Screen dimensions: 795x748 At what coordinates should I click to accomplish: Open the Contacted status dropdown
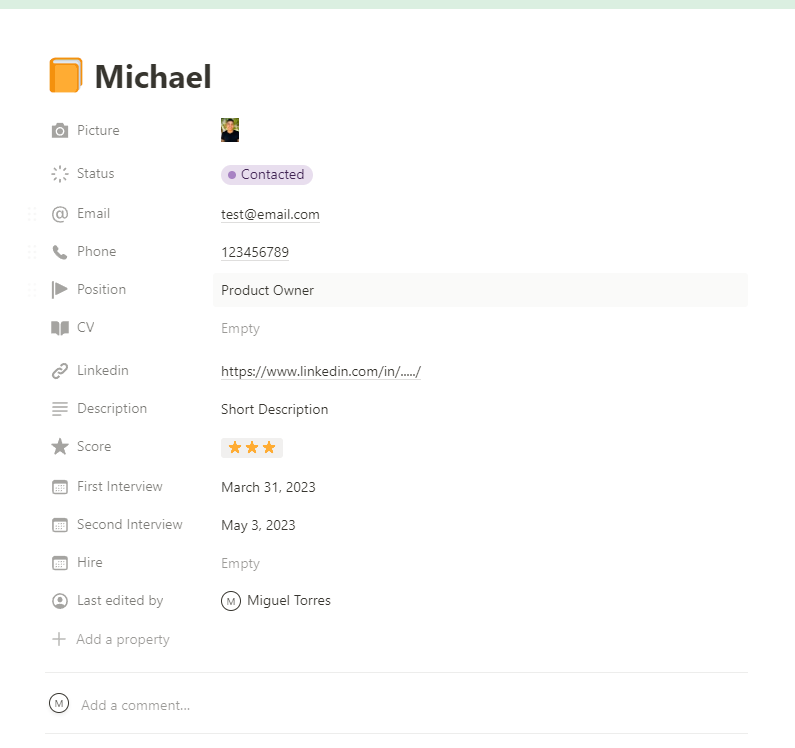click(267, 175)
